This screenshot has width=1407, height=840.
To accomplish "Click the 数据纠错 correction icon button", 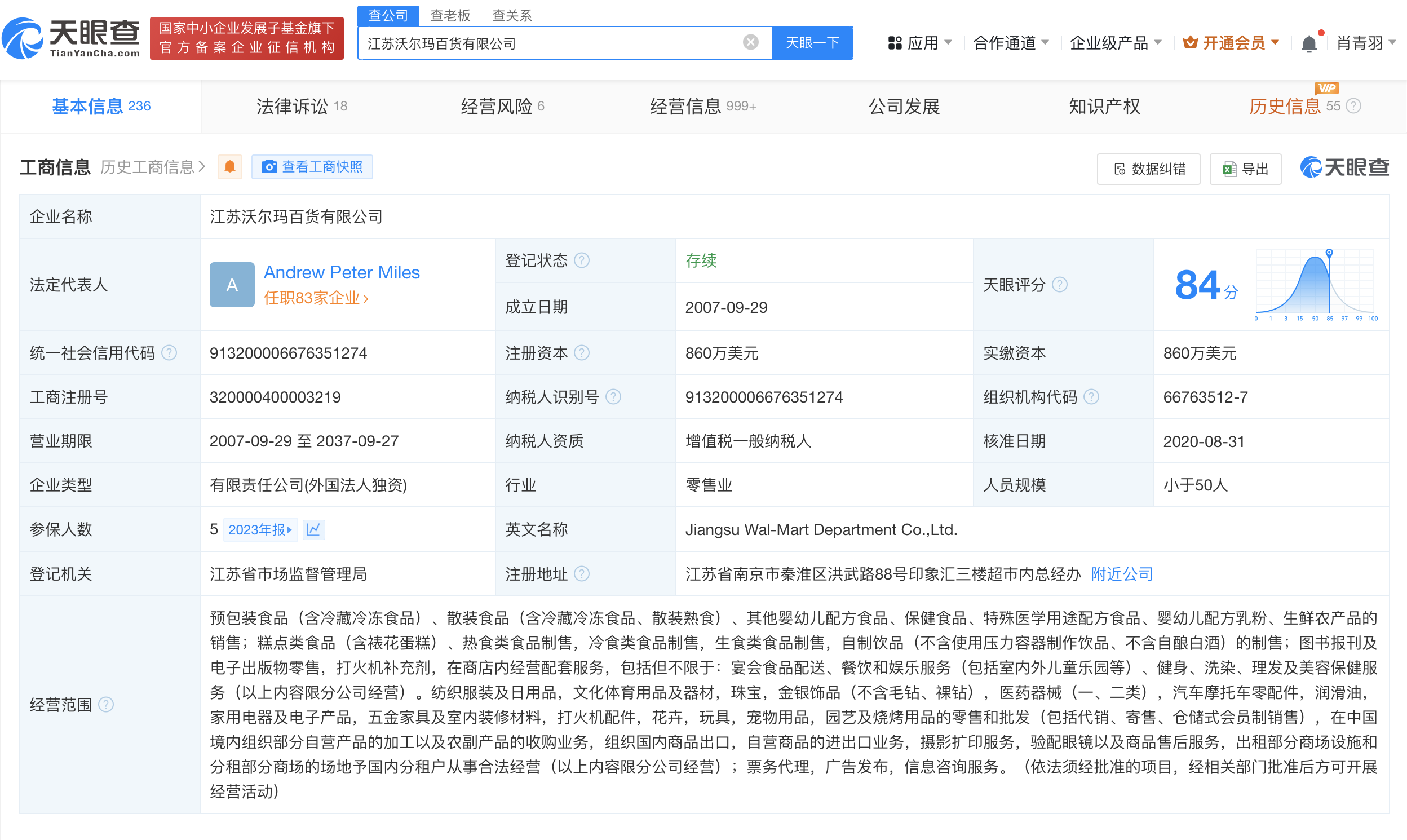I will [x=1148, y=168].
